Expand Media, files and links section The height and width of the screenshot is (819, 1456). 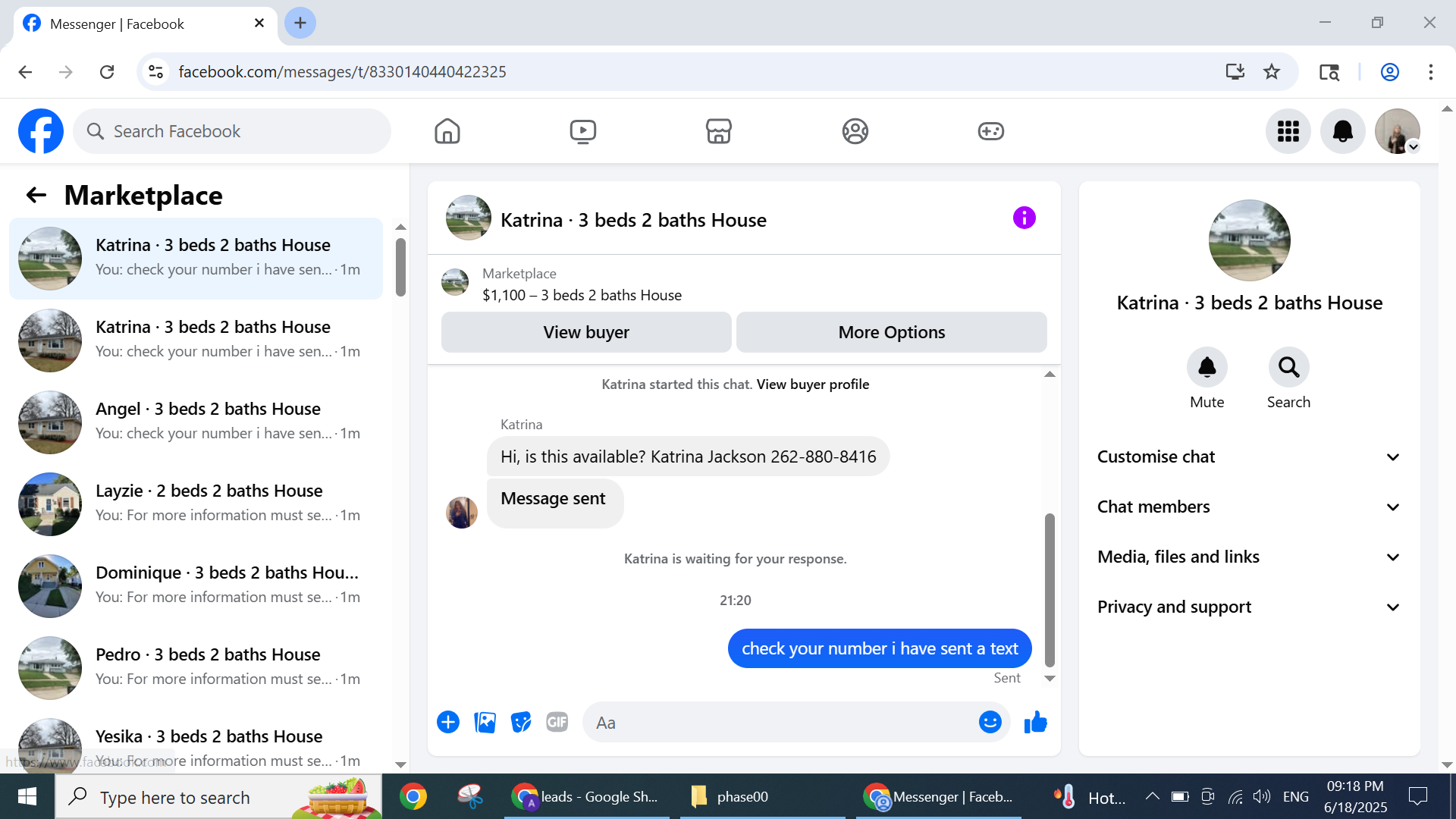click(1249, 557)
